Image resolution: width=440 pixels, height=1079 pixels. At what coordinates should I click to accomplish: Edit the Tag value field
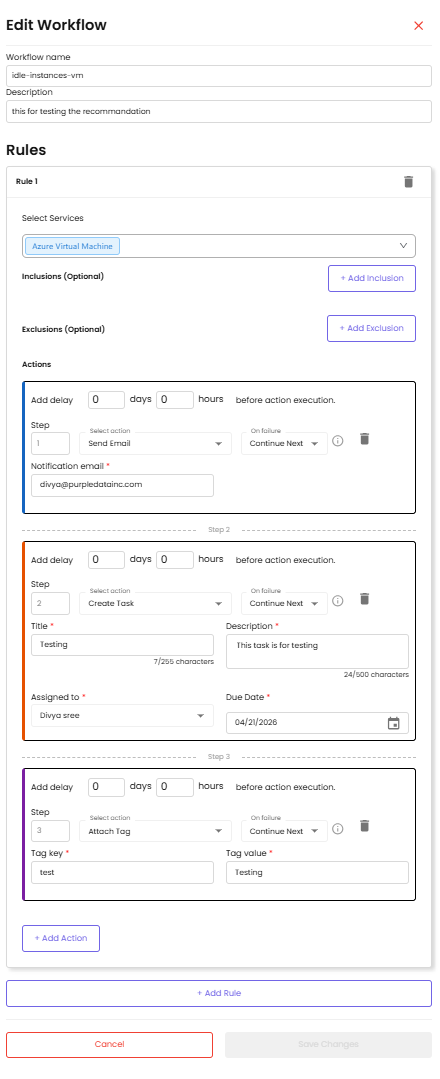(317, 873)
